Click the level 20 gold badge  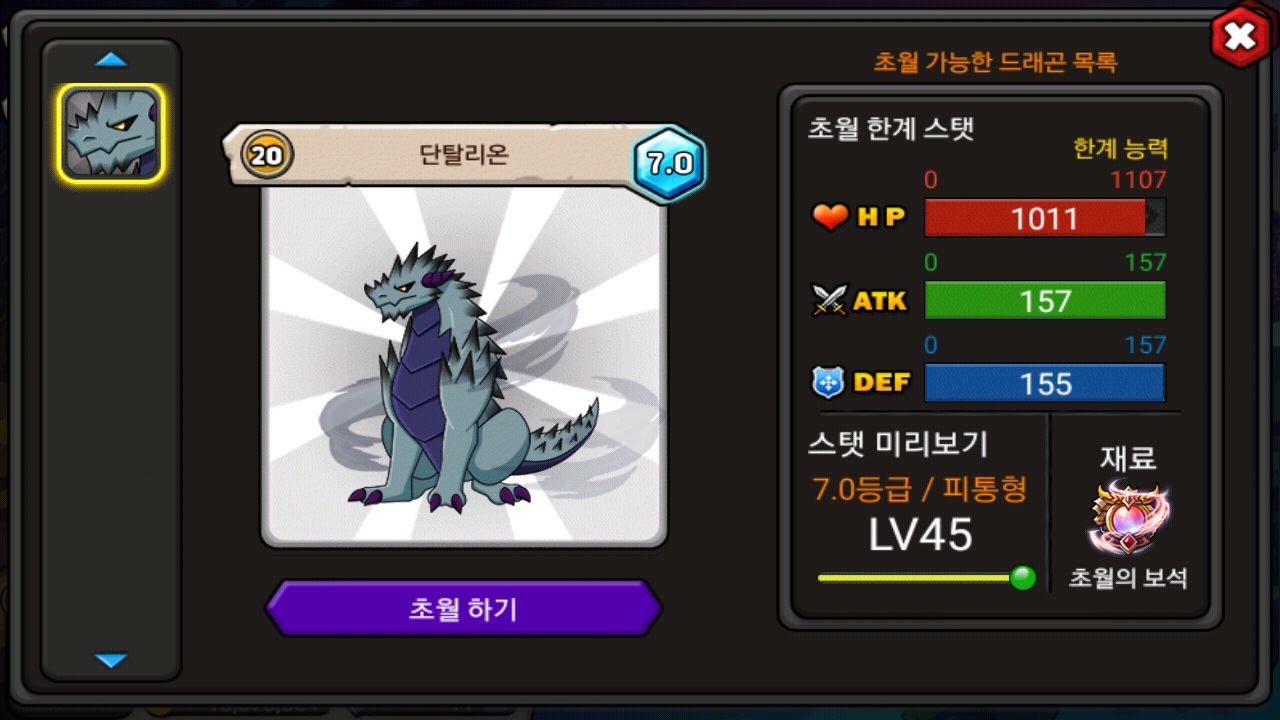pyautogui.click(x=268, y=155)
